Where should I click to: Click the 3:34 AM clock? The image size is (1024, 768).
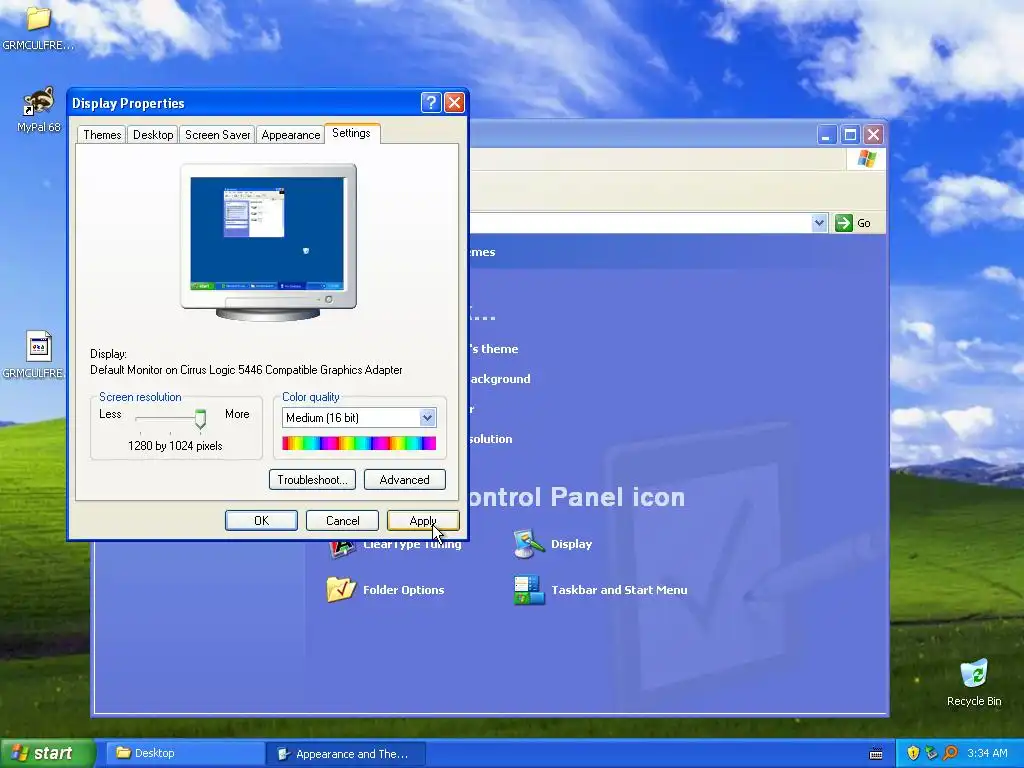click(x=987, y=753)
